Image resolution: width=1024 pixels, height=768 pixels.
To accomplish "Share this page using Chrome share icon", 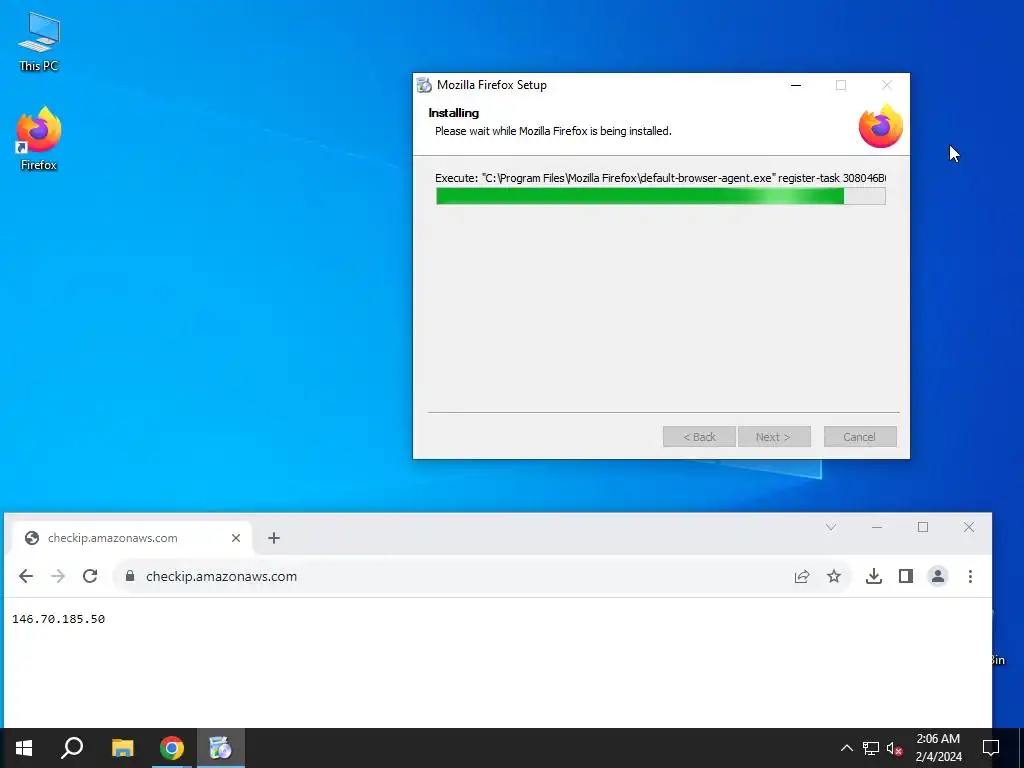I will [x=802, y=576].
